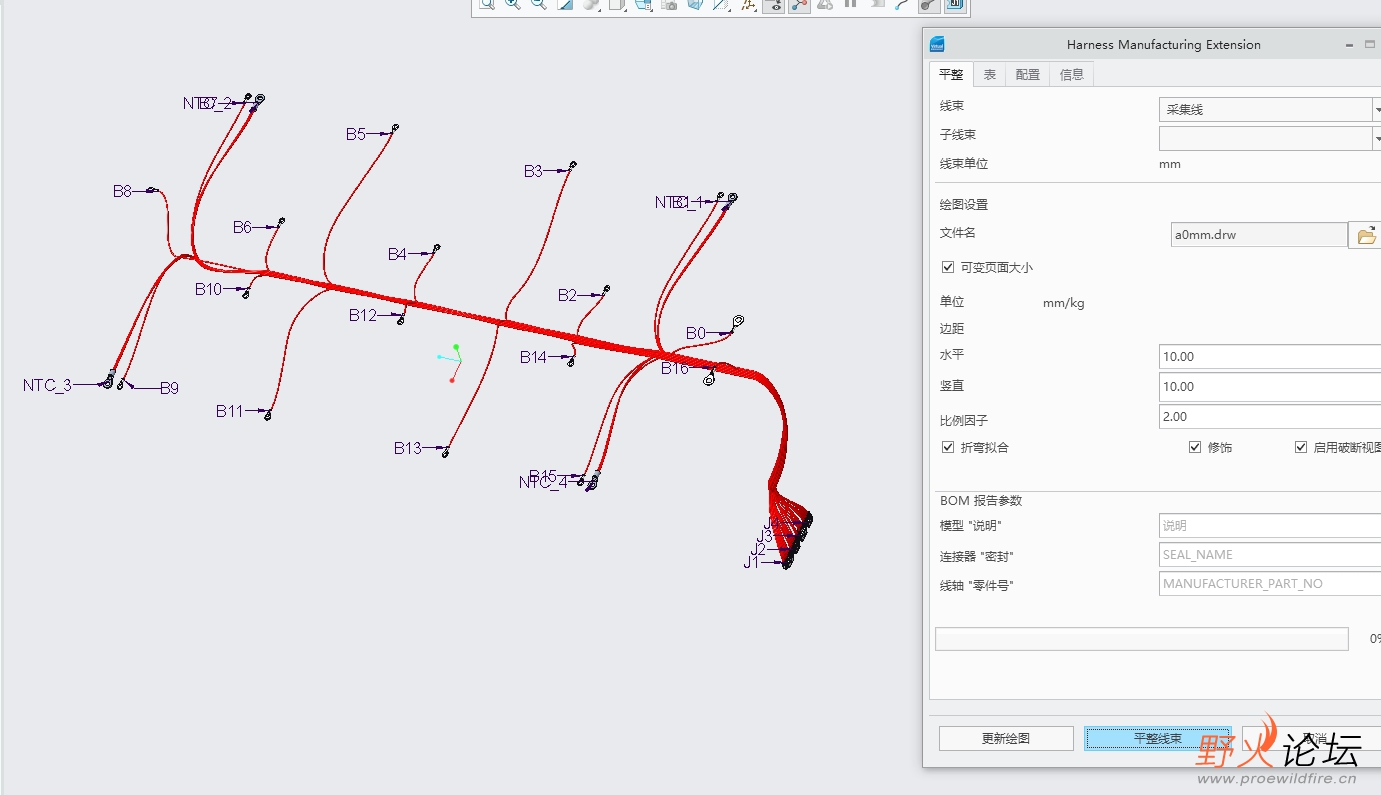The image size is (1381, 795).
Task: Toggle the 启用破断视图 checkbox
Action: pyautogui.click(x=1301, y=447)
